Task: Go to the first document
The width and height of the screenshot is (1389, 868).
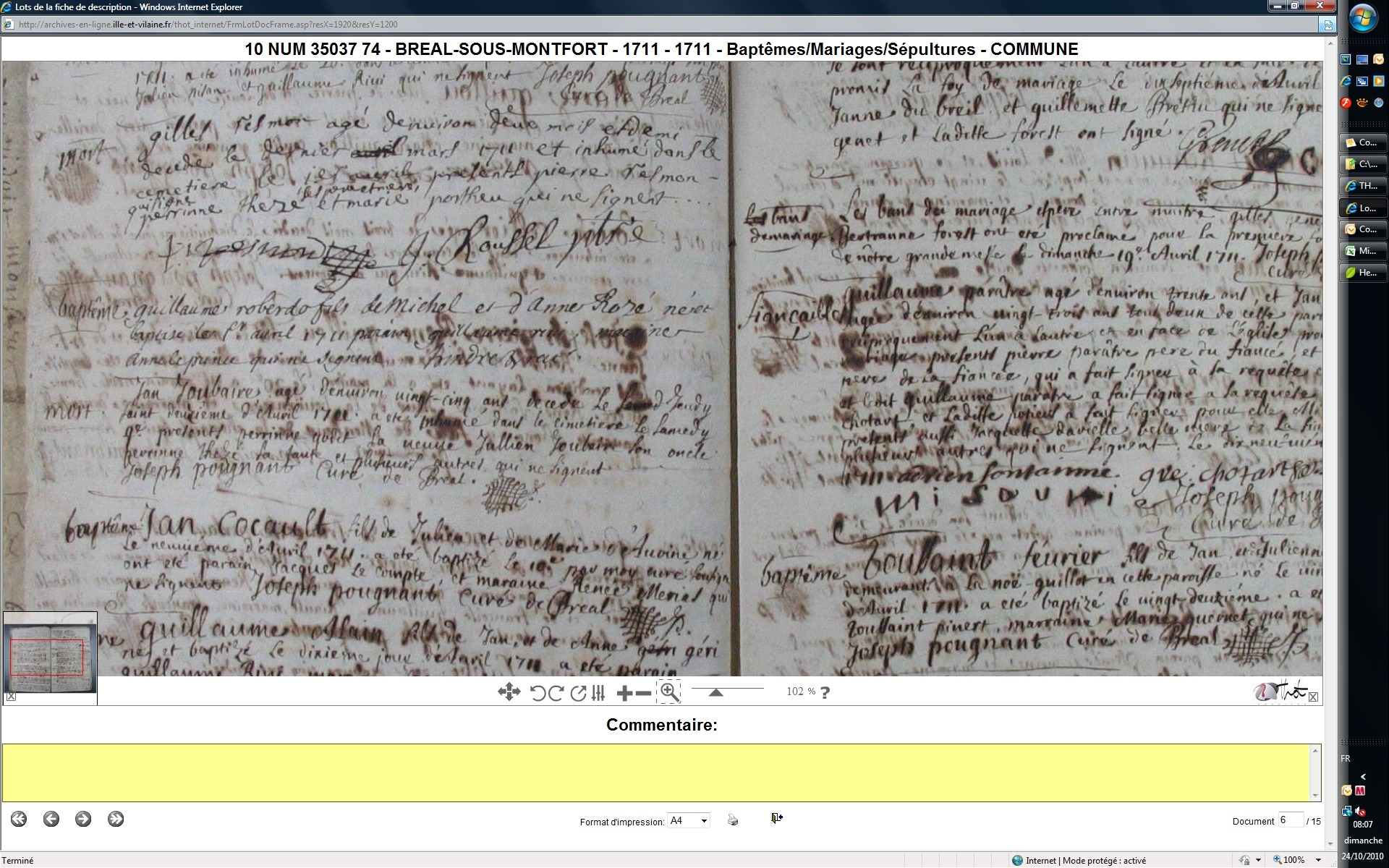Action: tap(19, 819)
